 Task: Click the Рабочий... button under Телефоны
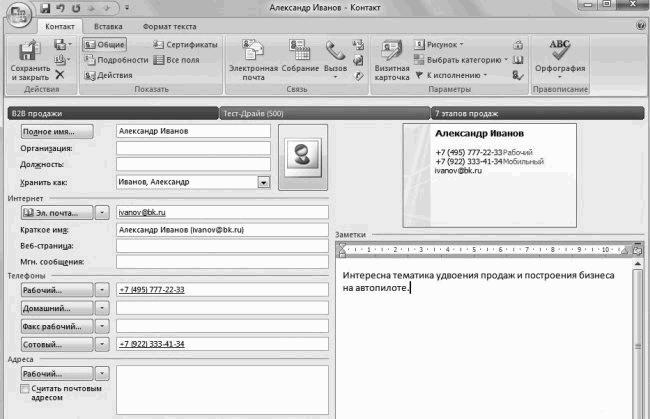57,290
